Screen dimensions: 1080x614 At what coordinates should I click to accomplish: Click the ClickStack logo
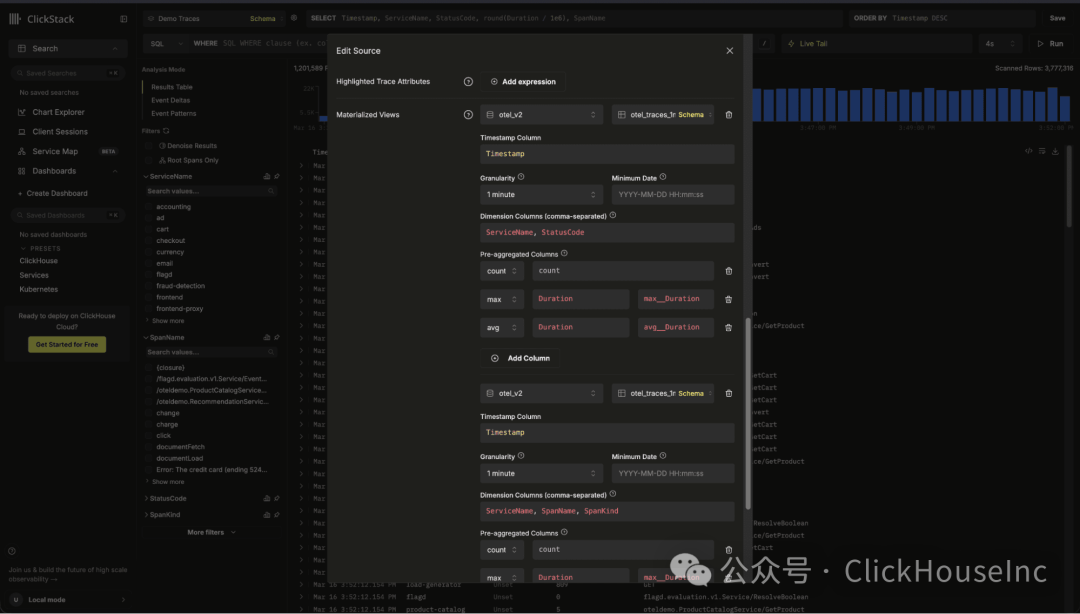42,19
